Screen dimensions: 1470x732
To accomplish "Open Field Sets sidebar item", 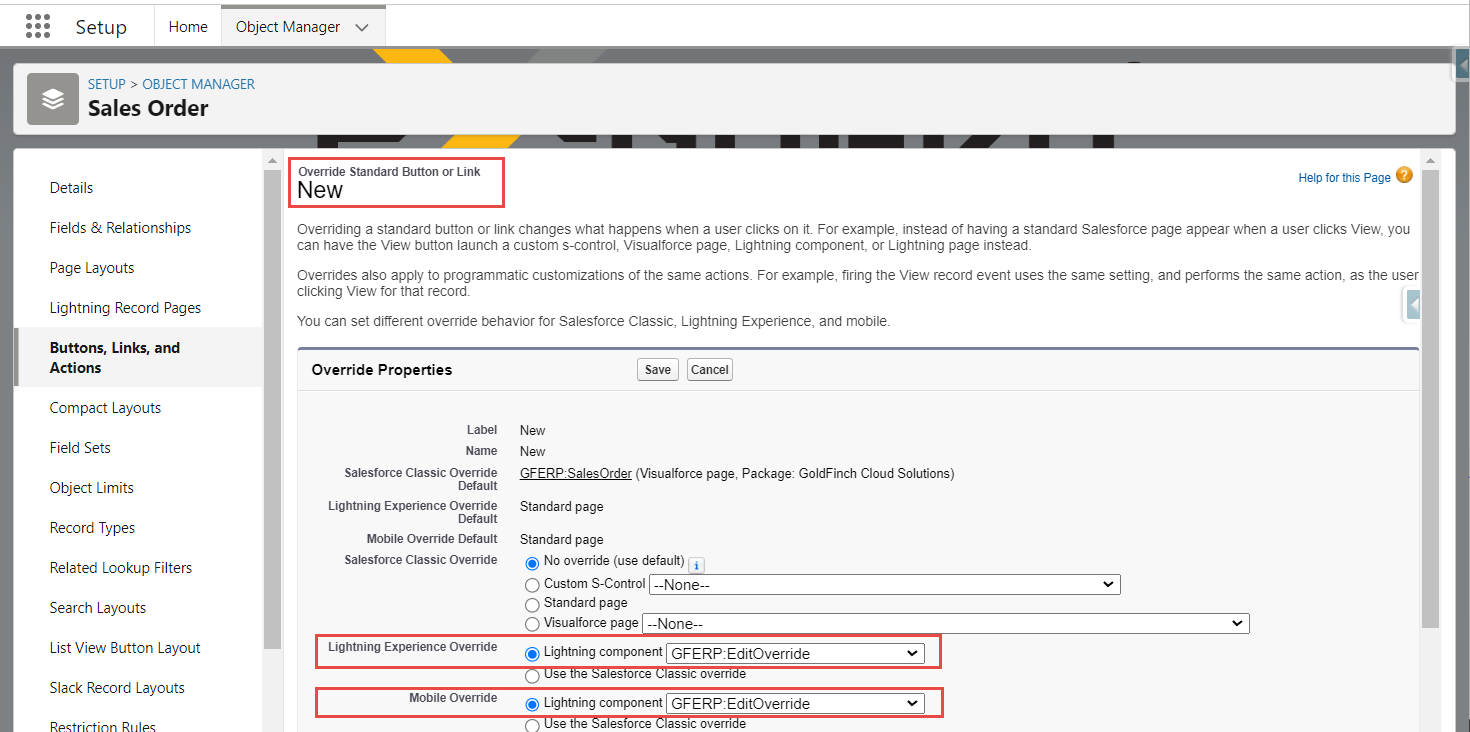I will (x=80, y=448).
